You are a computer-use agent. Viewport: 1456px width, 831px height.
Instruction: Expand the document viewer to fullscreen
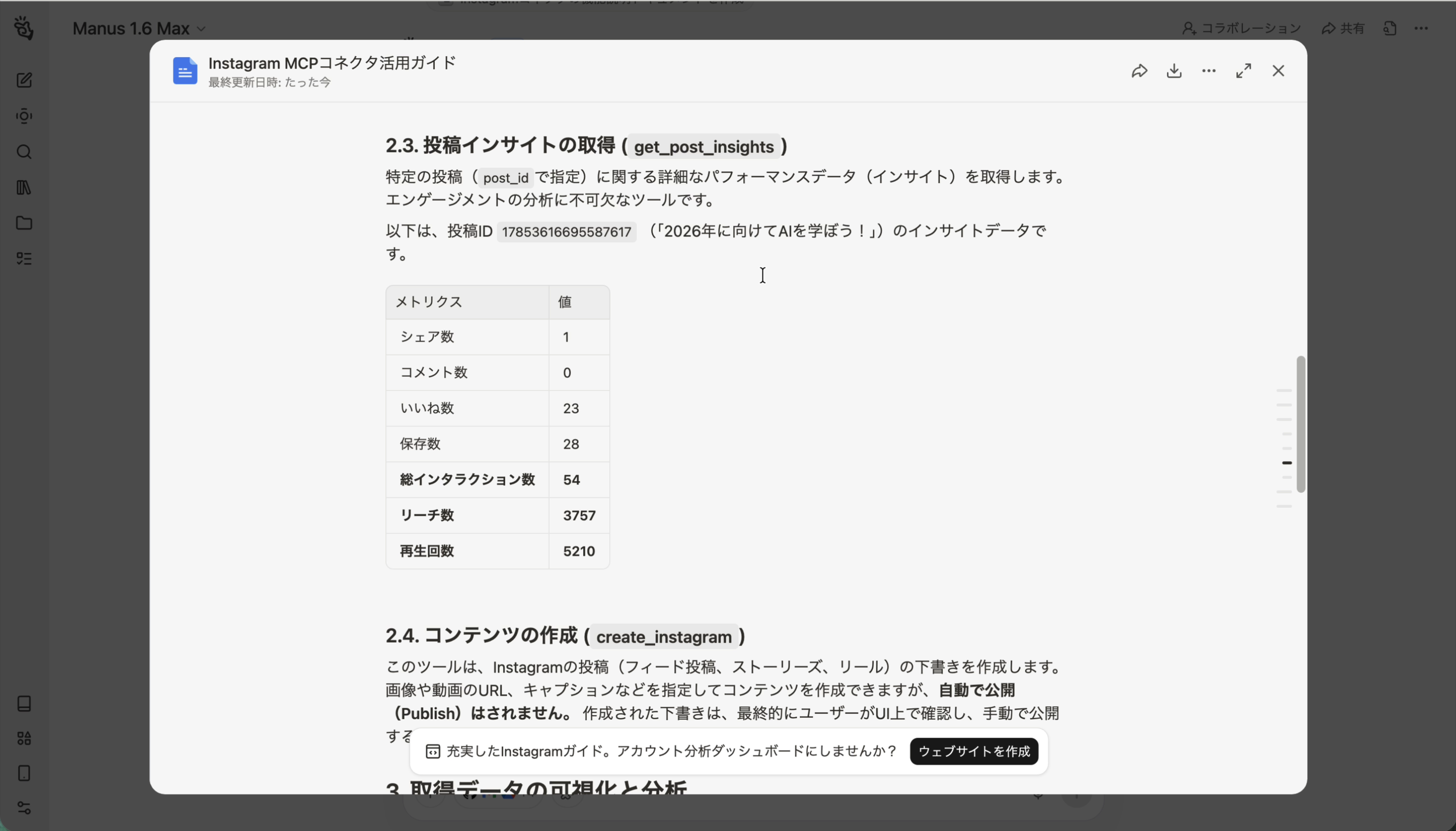pyautogui.click(x=1243, y=70)
